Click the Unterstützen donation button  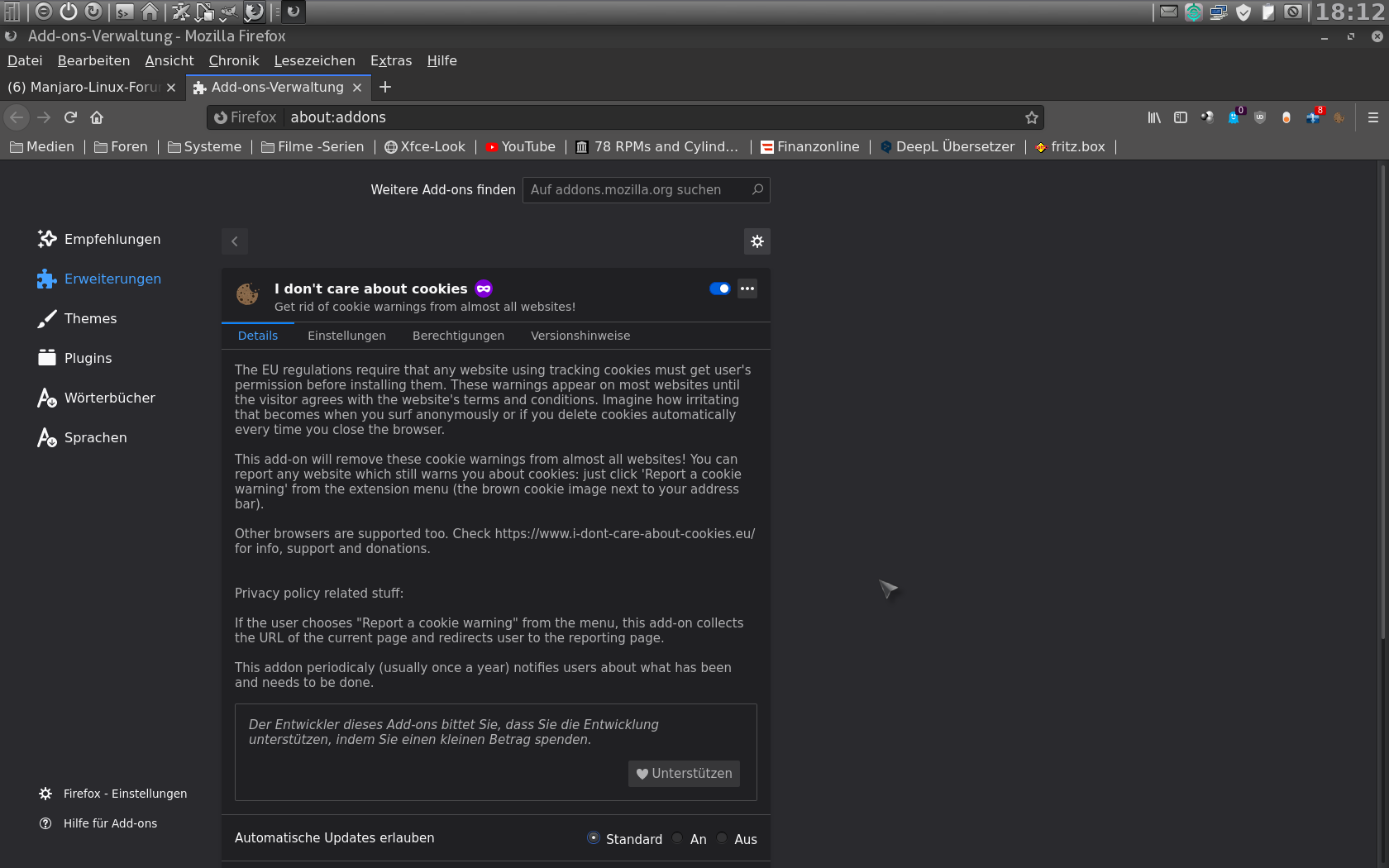tap(684, 774)
